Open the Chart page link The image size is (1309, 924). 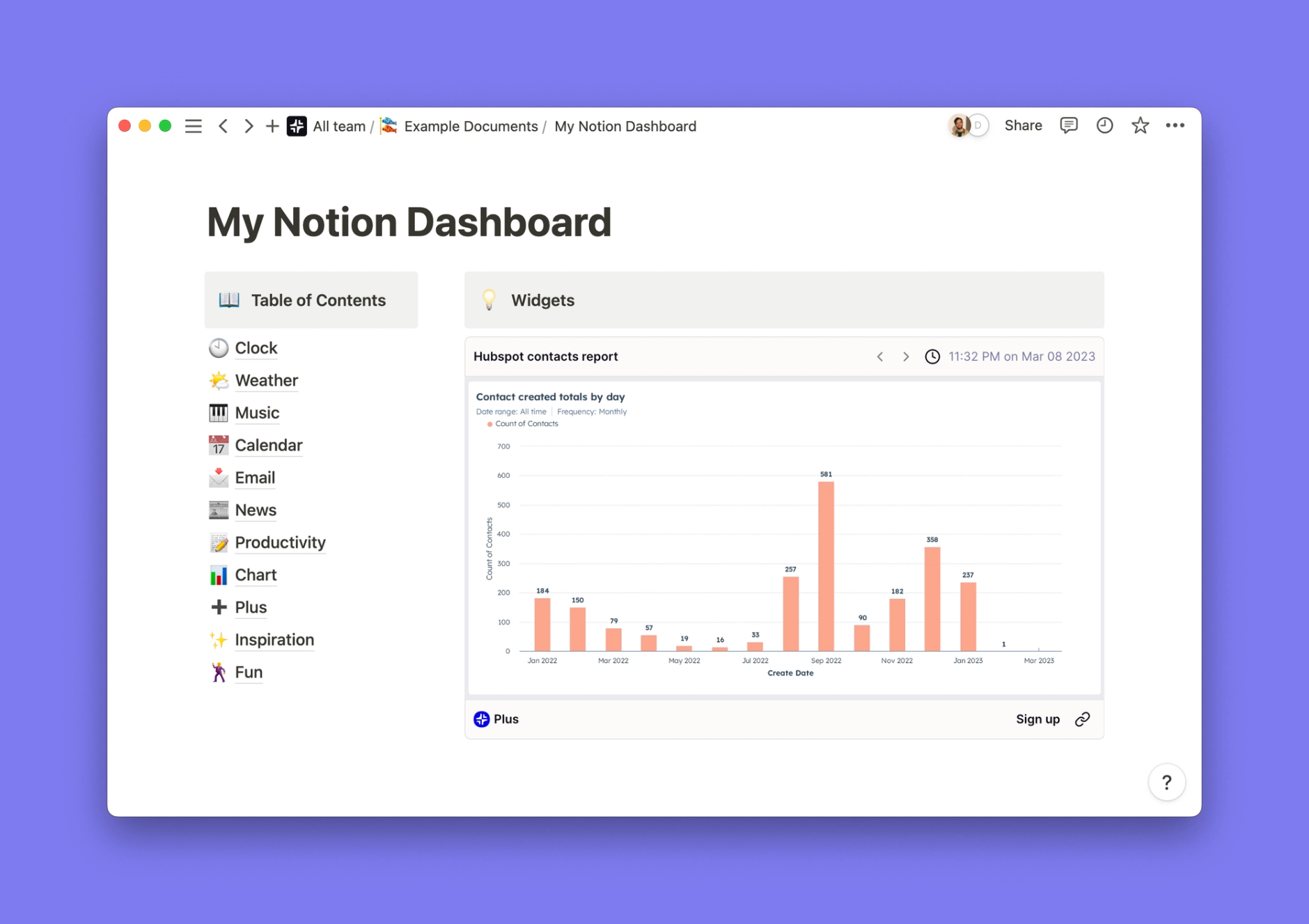click(256, 574)
